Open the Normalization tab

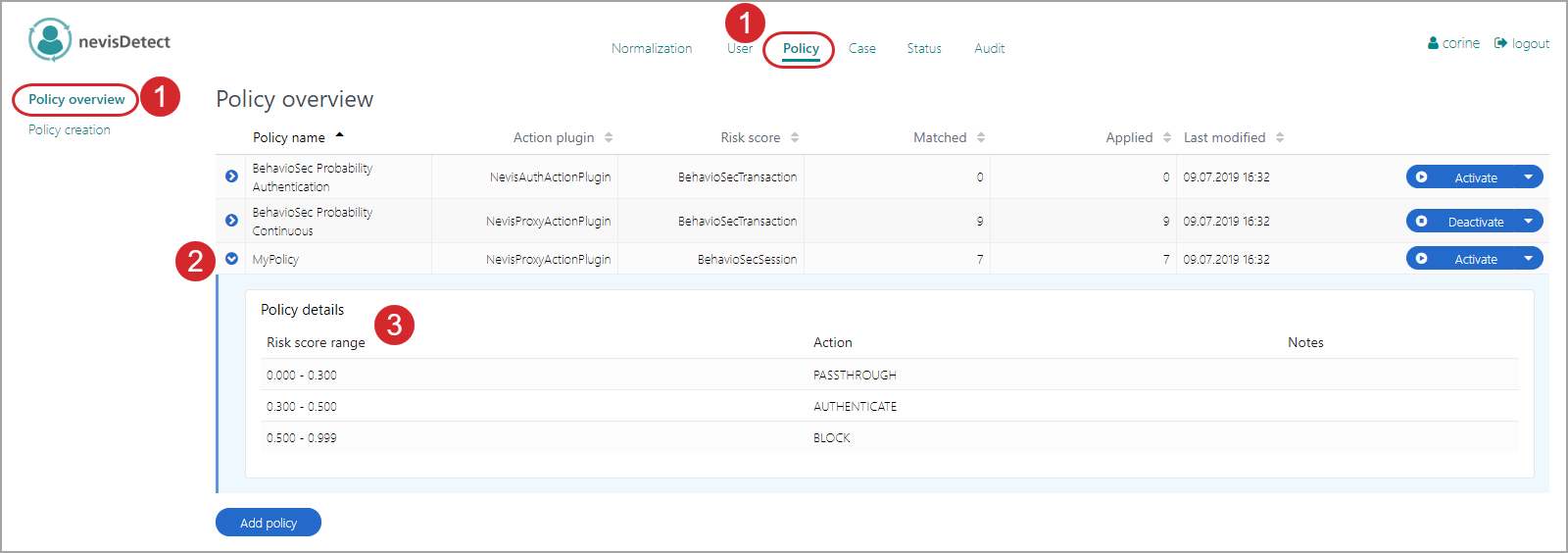click(652, 48)
